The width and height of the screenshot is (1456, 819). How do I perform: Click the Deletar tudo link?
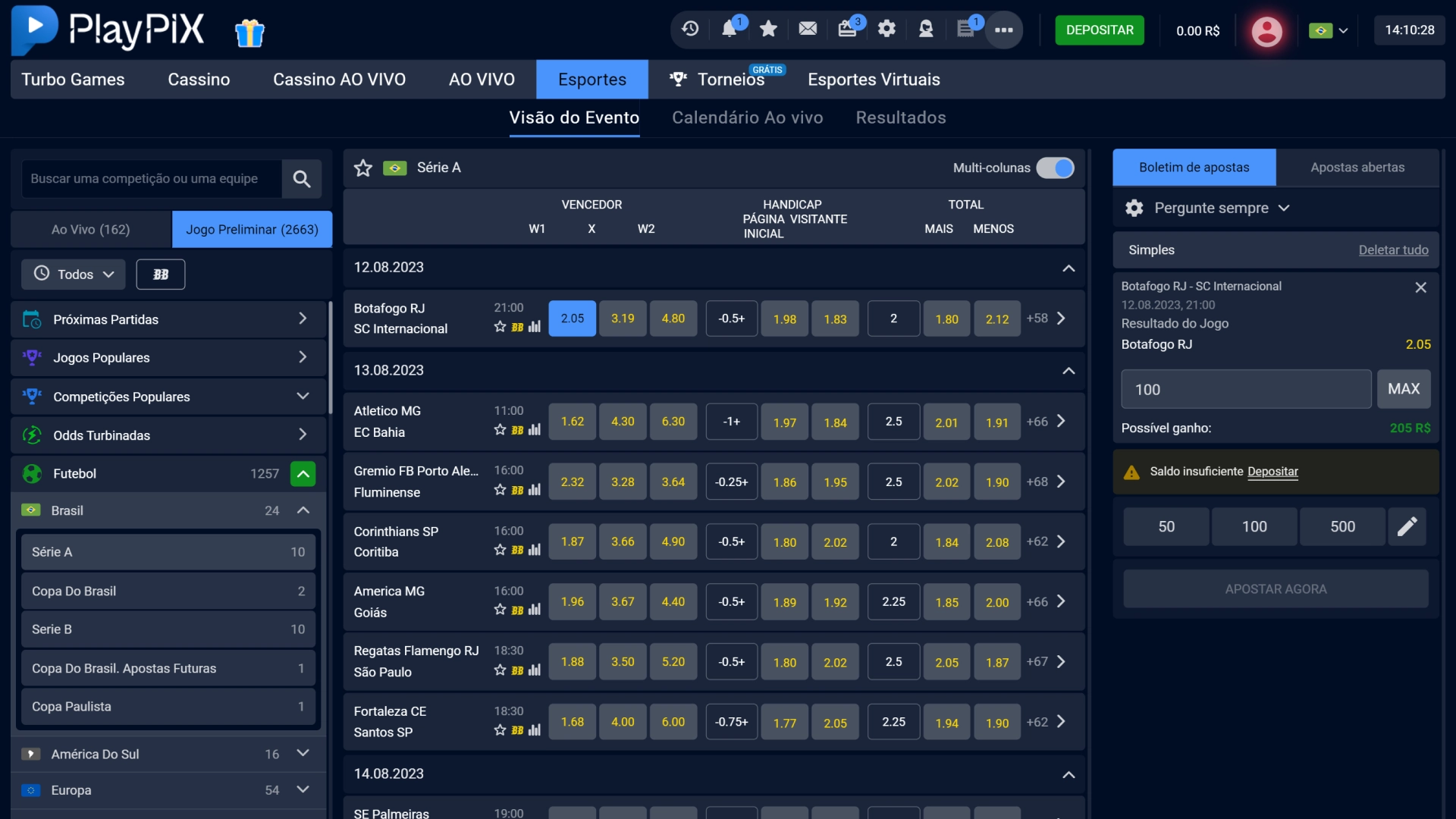click(x=1393, y=250)
